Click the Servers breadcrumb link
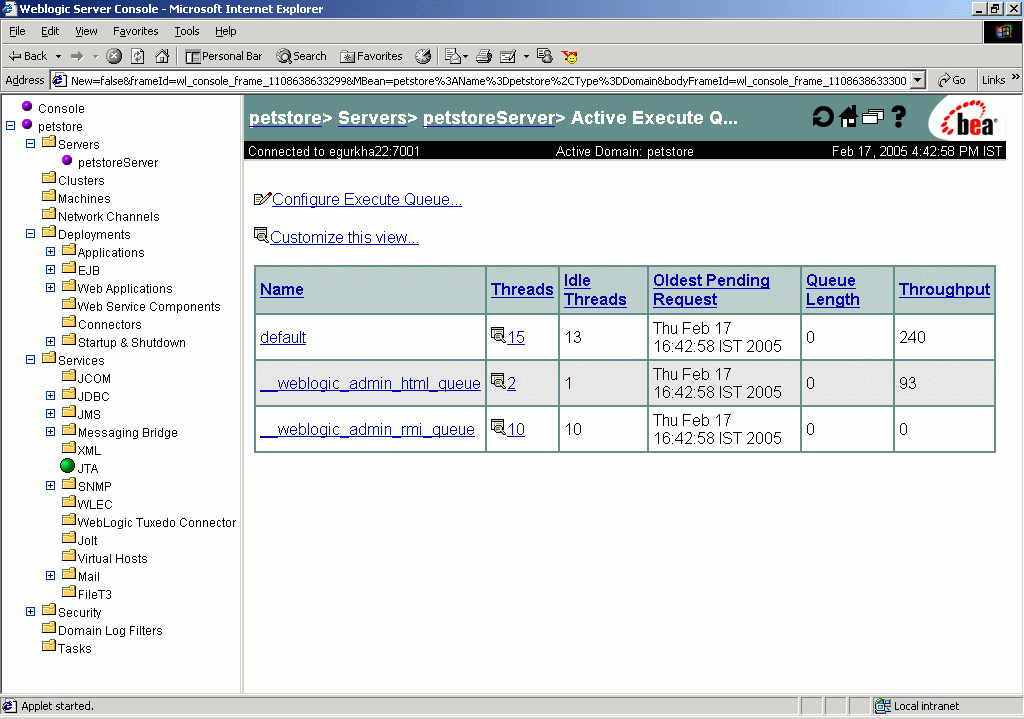This screenshot has width=1024, height=719. [372, 118]
